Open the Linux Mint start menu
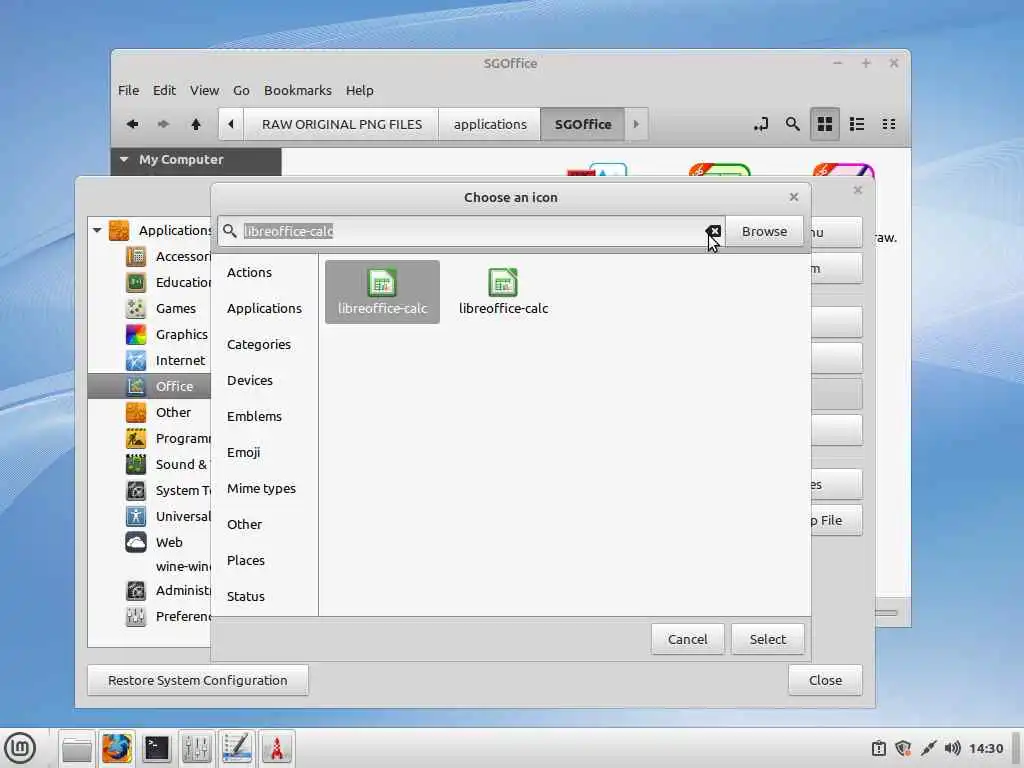 (20, 748)
